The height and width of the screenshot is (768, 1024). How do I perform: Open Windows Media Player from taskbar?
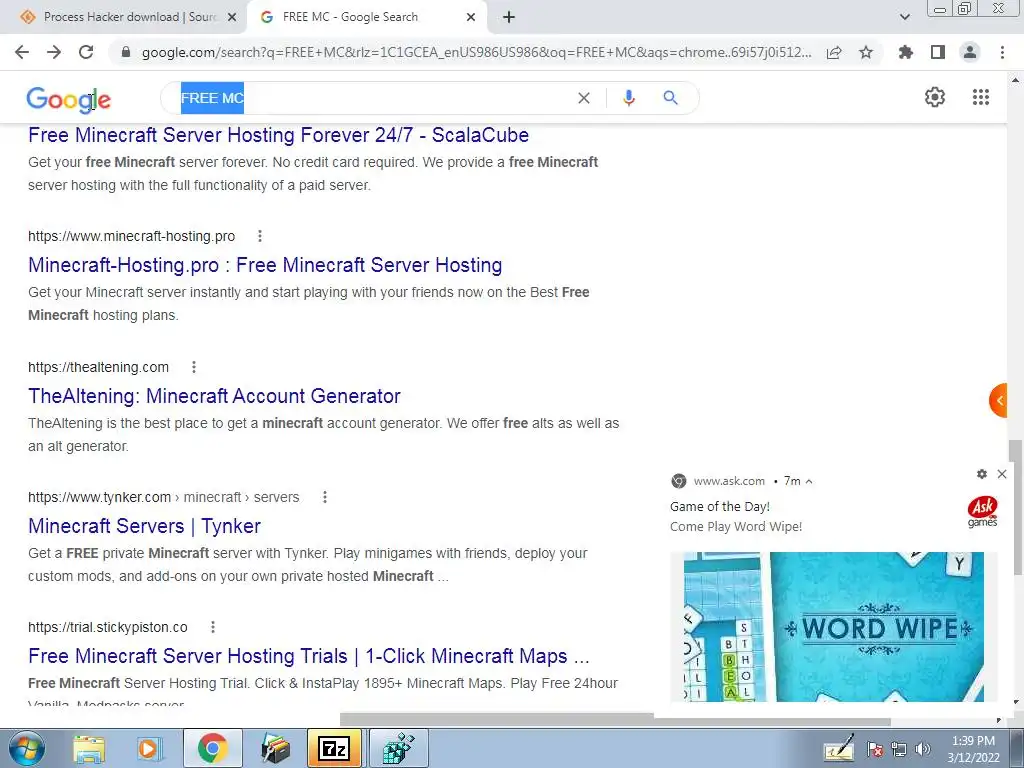click(x=150, y=748)
